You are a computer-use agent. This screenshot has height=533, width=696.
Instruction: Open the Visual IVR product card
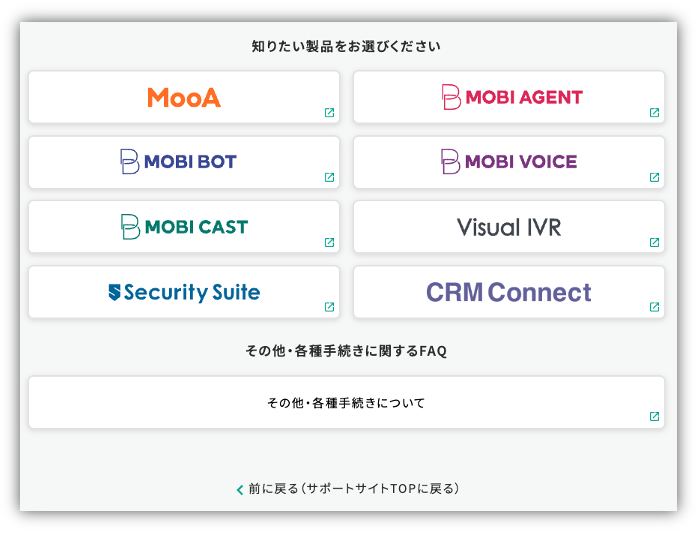click(x=509, y=227)
